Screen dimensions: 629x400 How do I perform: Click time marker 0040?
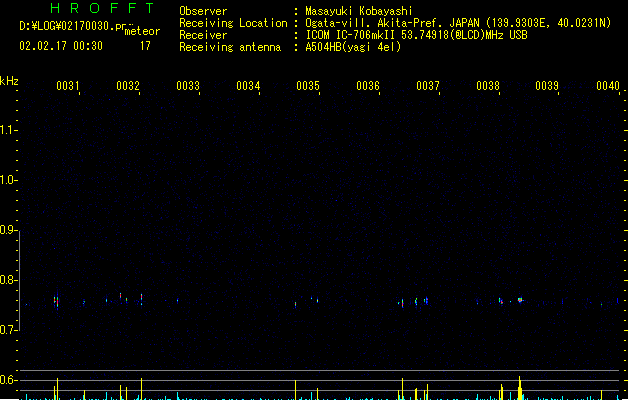pos(608,86)
